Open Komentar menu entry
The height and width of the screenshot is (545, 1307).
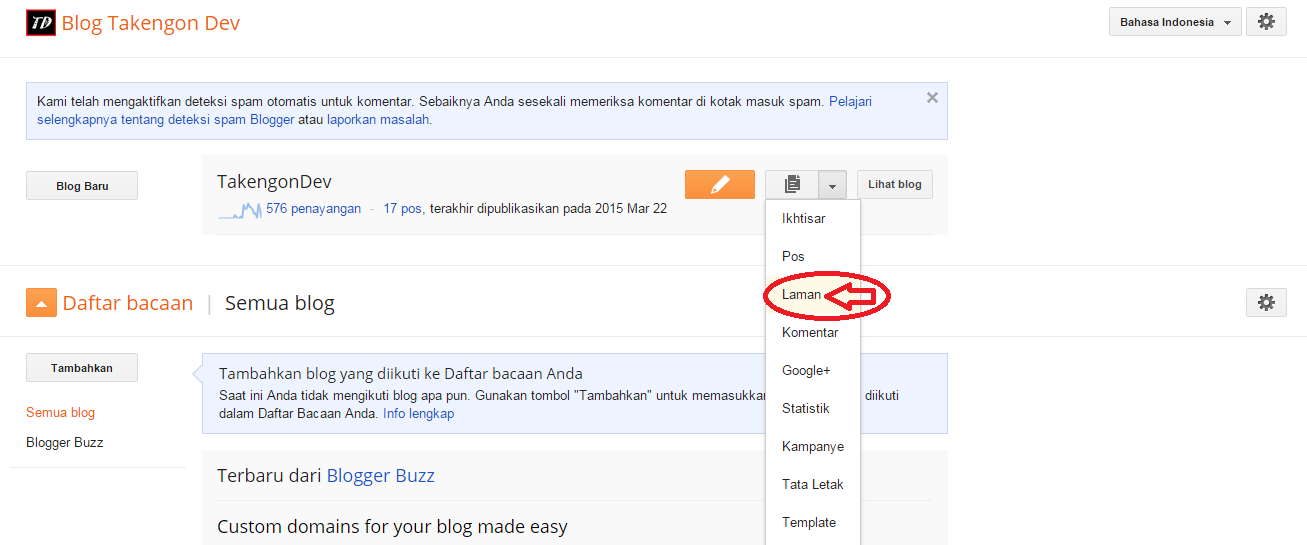812,332
